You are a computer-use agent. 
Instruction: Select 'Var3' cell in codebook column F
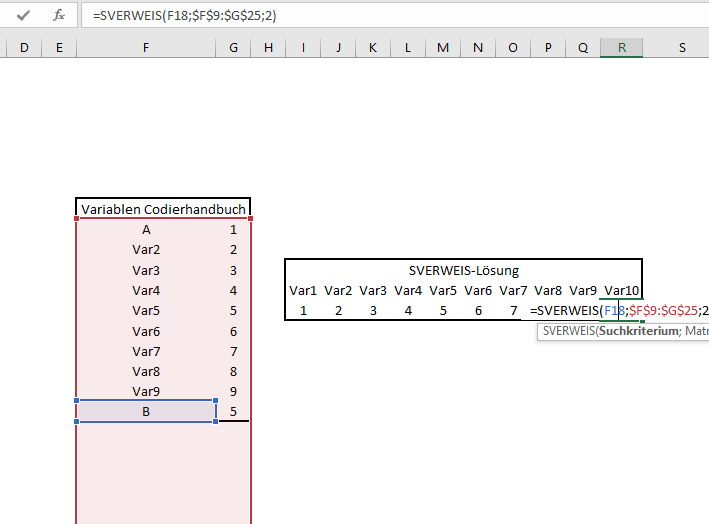[x=146, y=270]
